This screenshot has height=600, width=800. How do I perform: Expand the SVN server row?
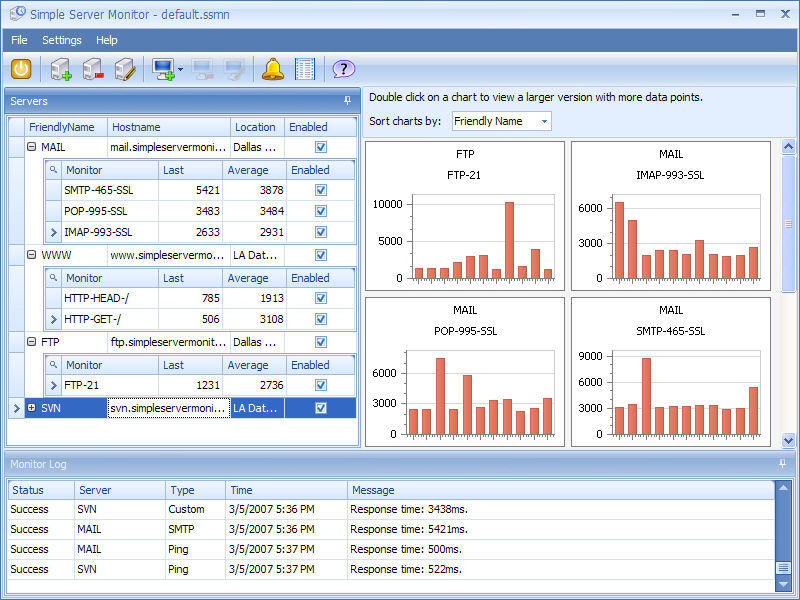click(x=31, y=408)
